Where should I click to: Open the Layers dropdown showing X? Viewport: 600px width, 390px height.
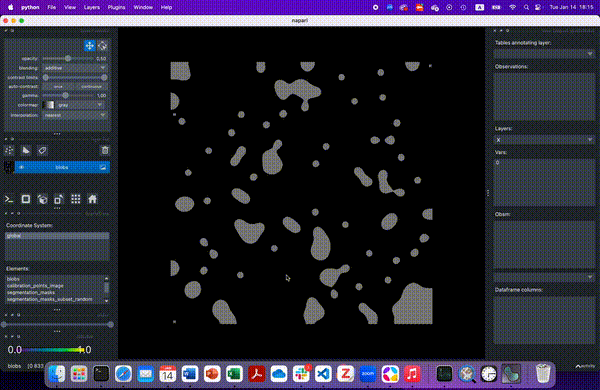(544, 140)
